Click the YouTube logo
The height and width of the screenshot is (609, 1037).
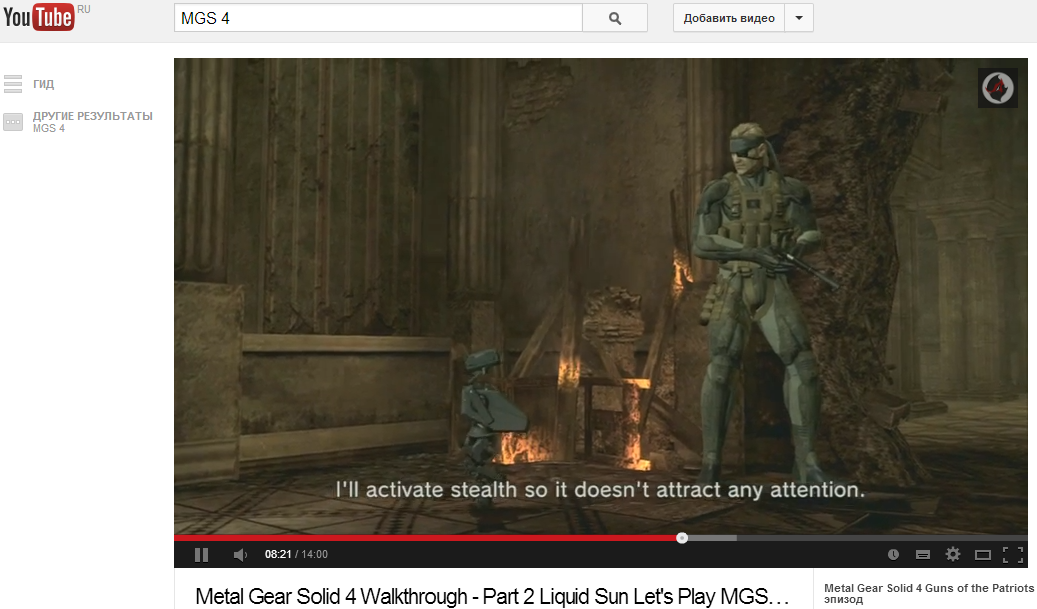(x=38, y=17)
